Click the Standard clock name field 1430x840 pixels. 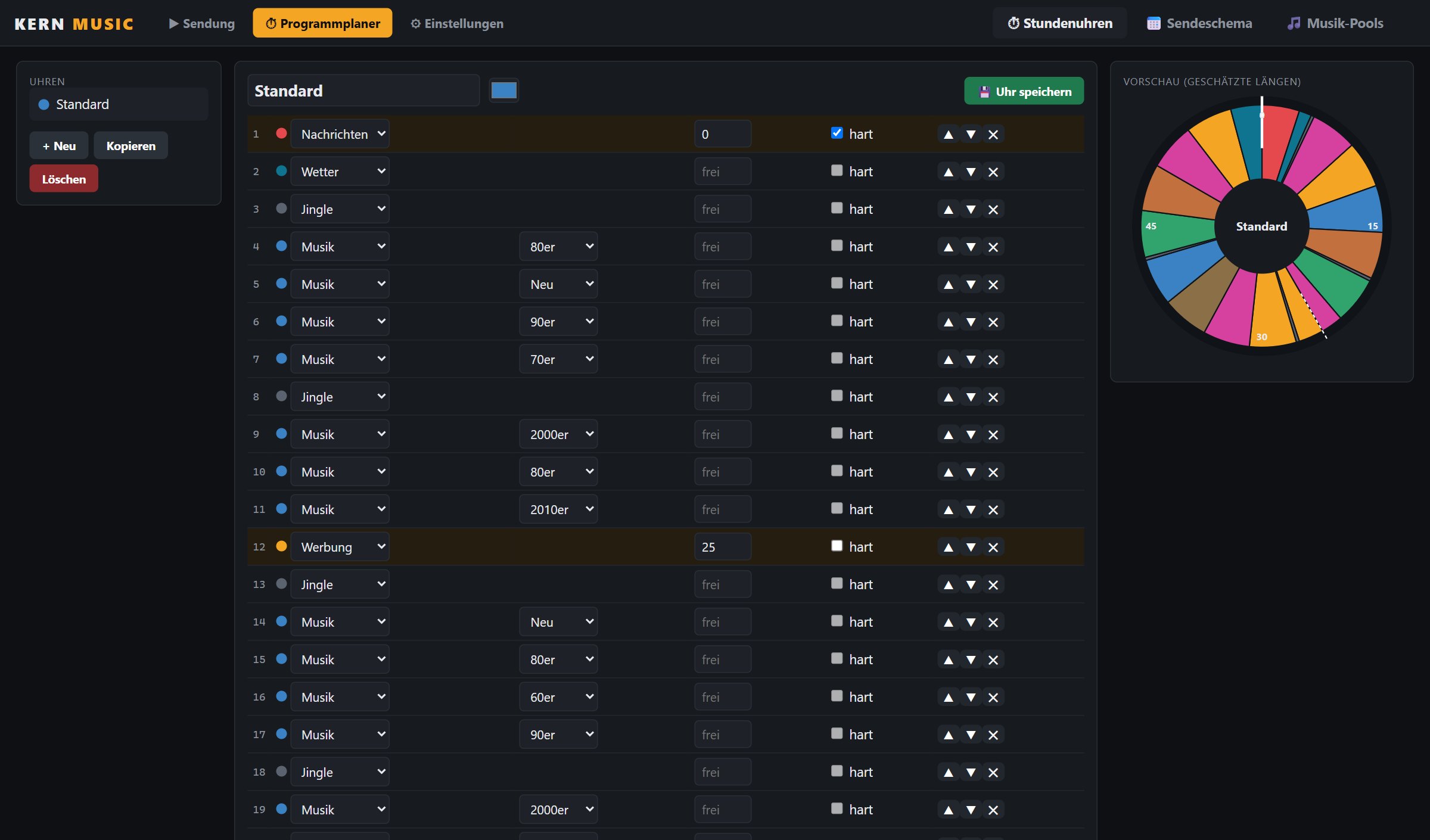pos(363,91)
